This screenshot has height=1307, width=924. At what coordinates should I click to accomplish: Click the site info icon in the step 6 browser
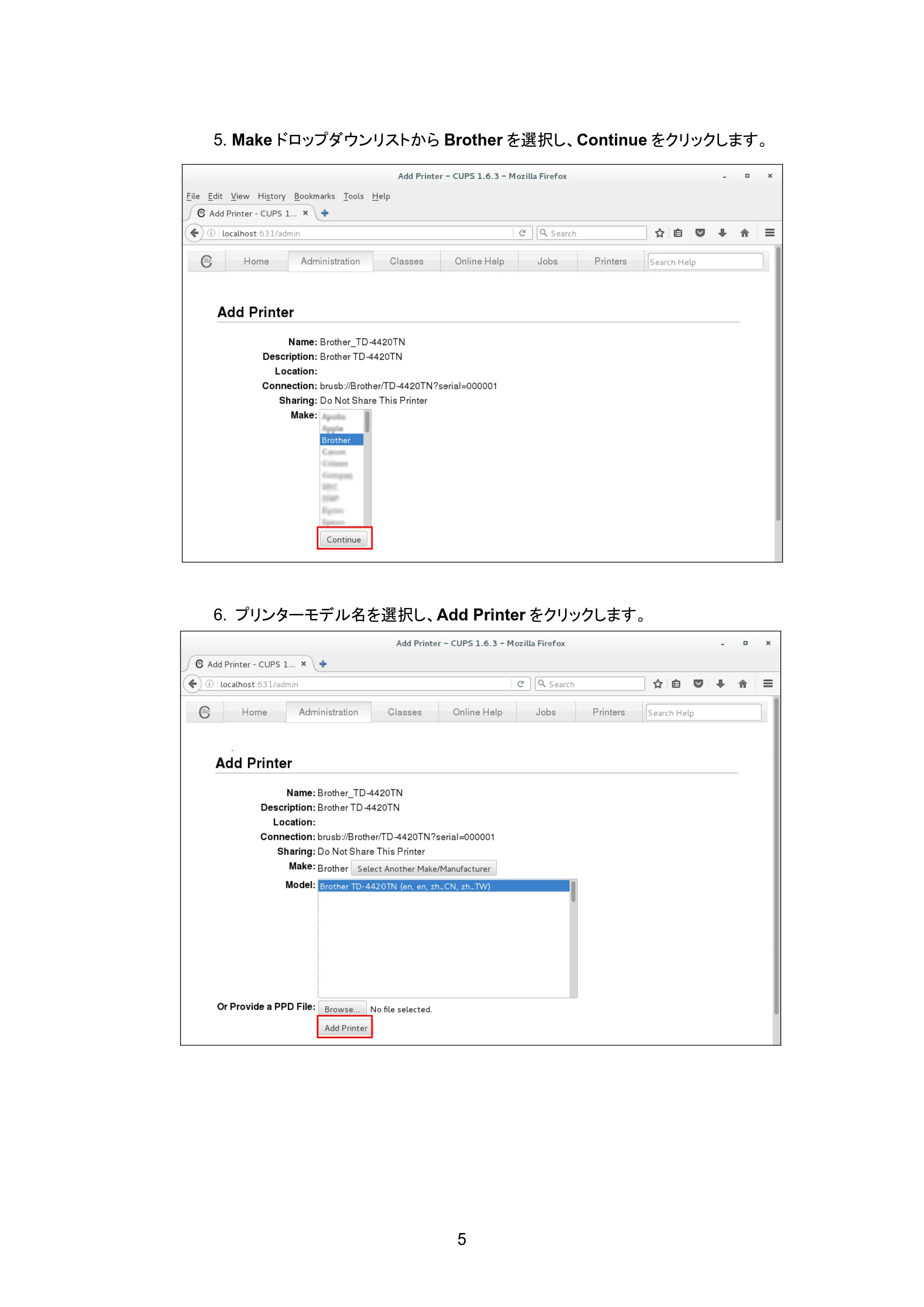[x=209, y=684]
